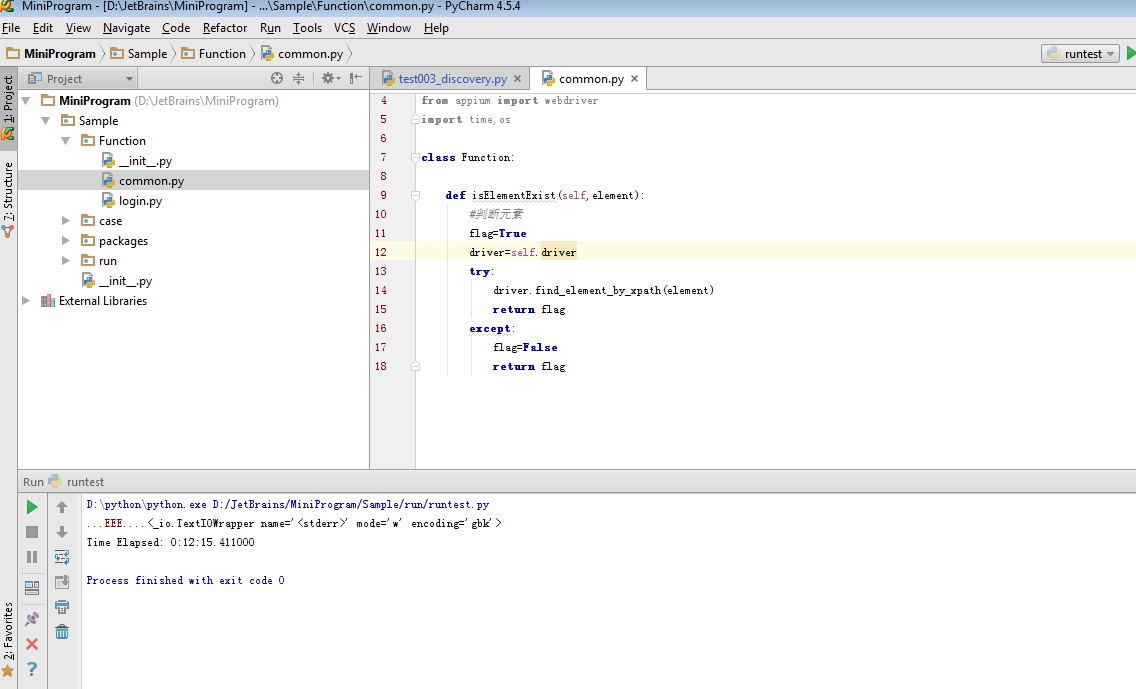Pin the Run tab
The height and width of the screenshot is (689, 1136).
click(32, 619)
